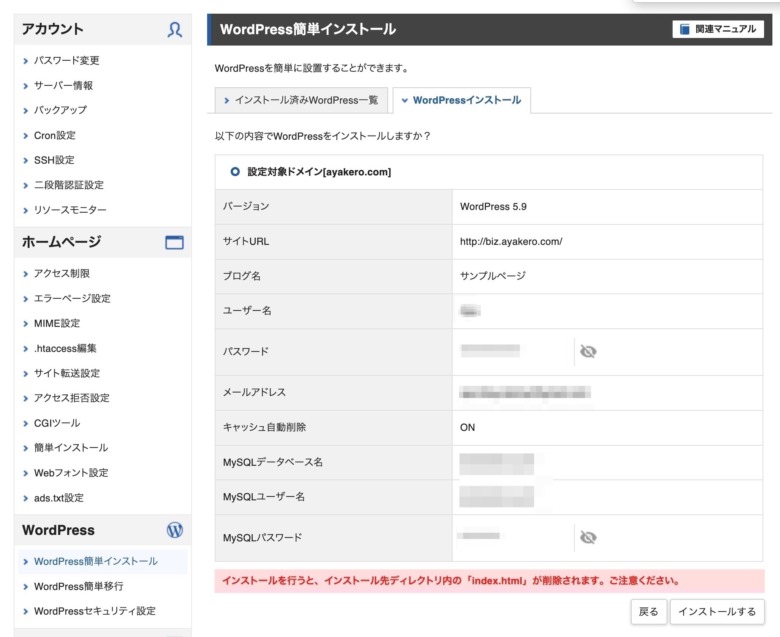Open サイト転送設定
Image resolution: width=780 pixels, height=637 pixels.
(67, 373)
